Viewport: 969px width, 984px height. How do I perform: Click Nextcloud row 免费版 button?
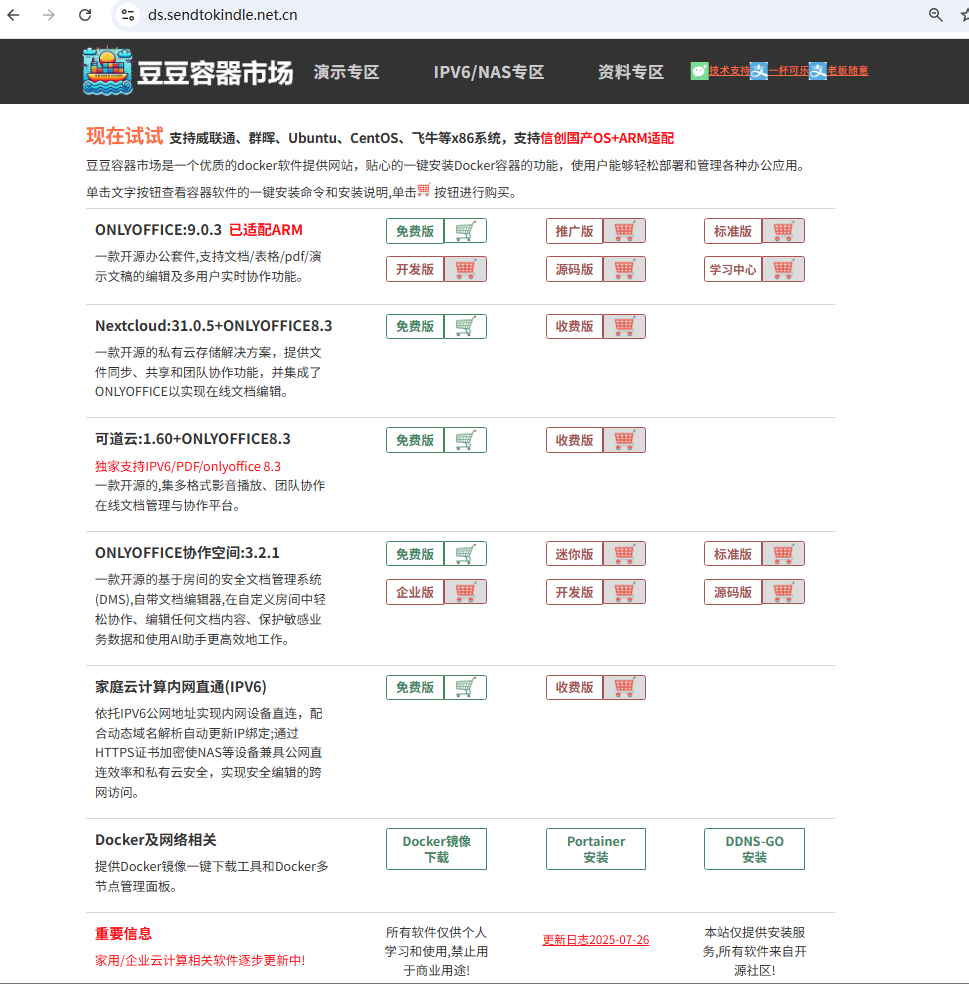point(415,326)
